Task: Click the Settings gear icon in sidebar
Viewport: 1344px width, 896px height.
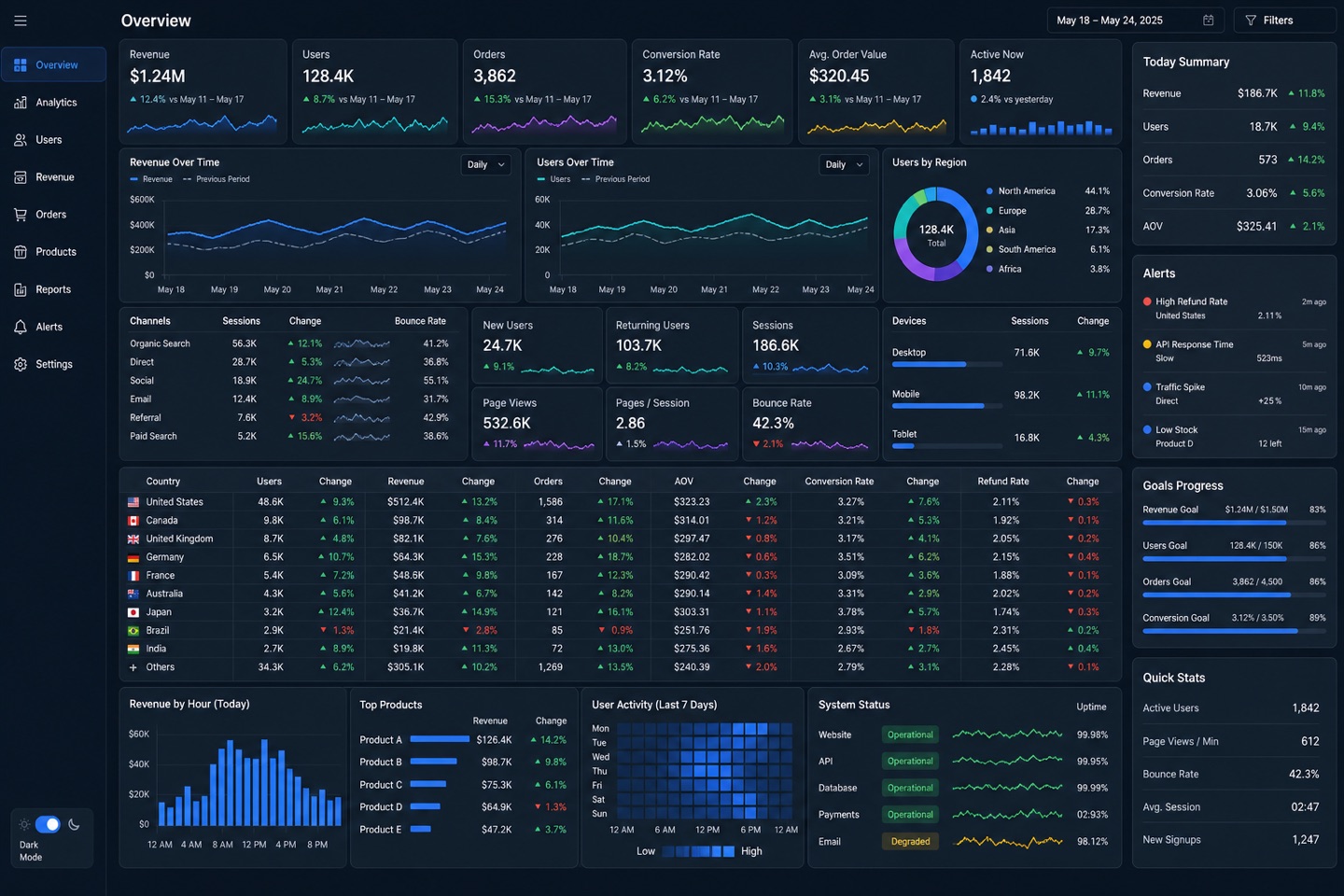Action: tap(21, 364)
